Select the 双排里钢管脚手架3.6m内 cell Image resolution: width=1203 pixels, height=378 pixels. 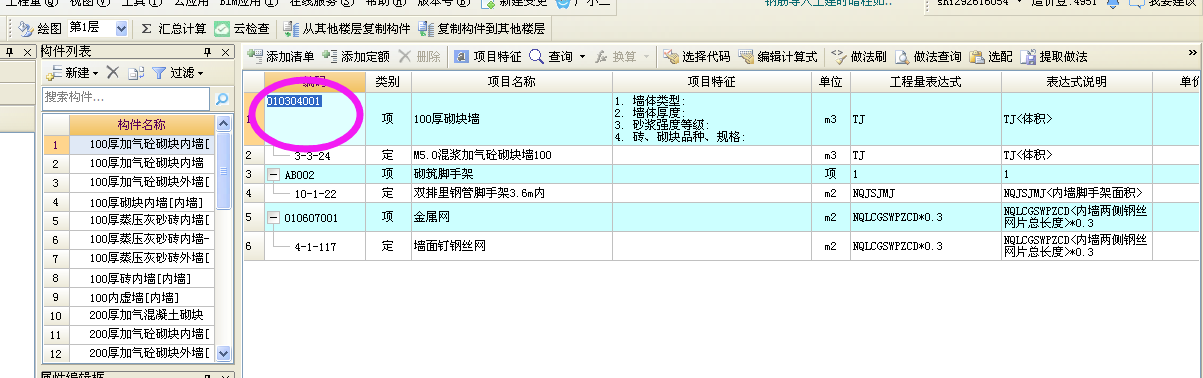[511, 192]
